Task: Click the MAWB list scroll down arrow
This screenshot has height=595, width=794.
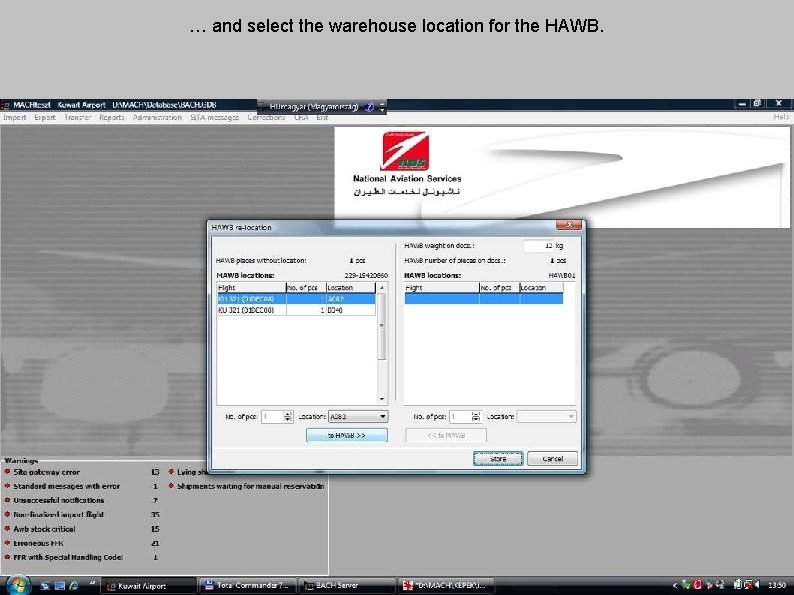Action: (x=382, y=399)
